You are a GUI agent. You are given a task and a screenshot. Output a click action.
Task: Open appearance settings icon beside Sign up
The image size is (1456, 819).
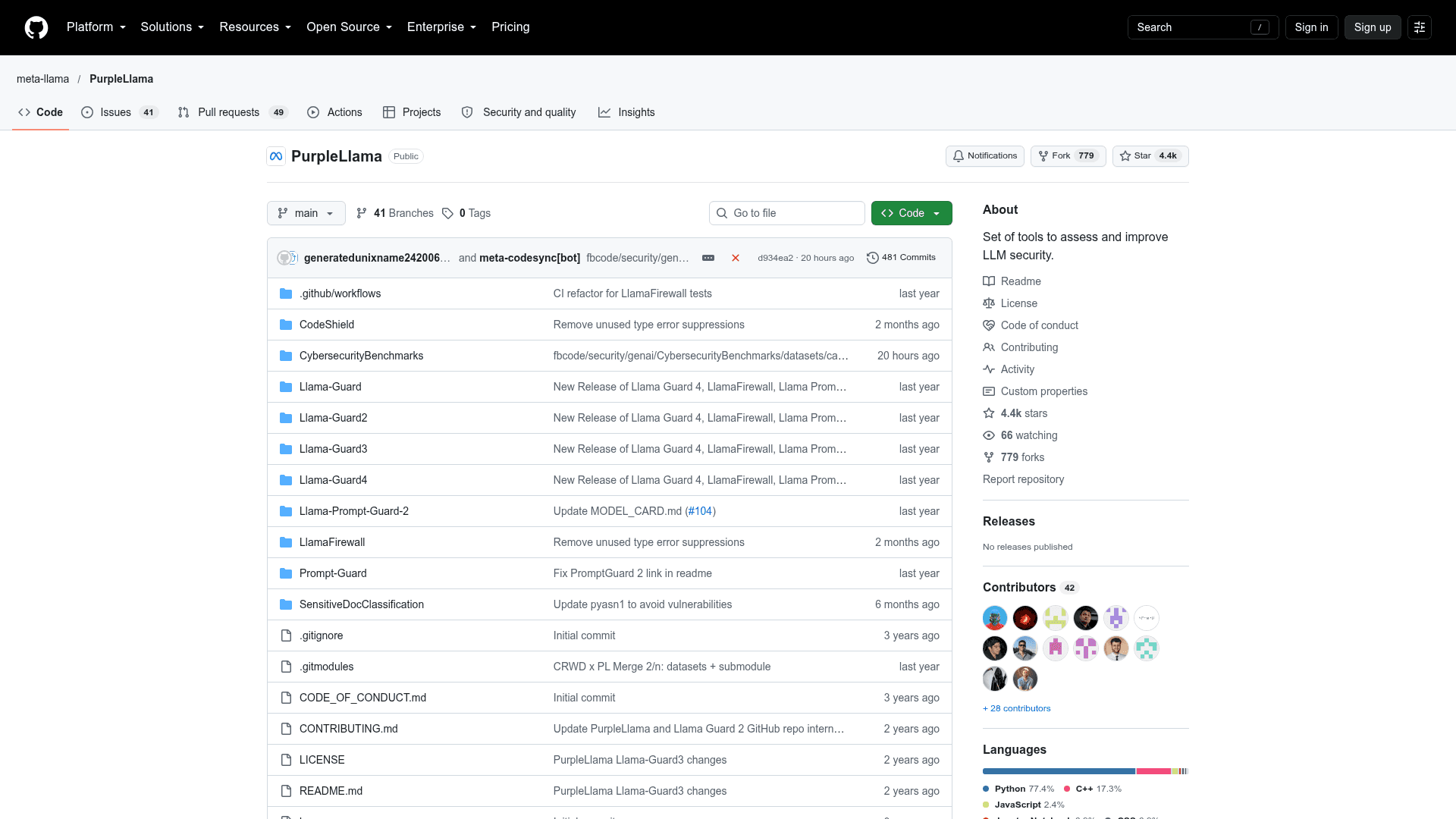[1420, 27]
